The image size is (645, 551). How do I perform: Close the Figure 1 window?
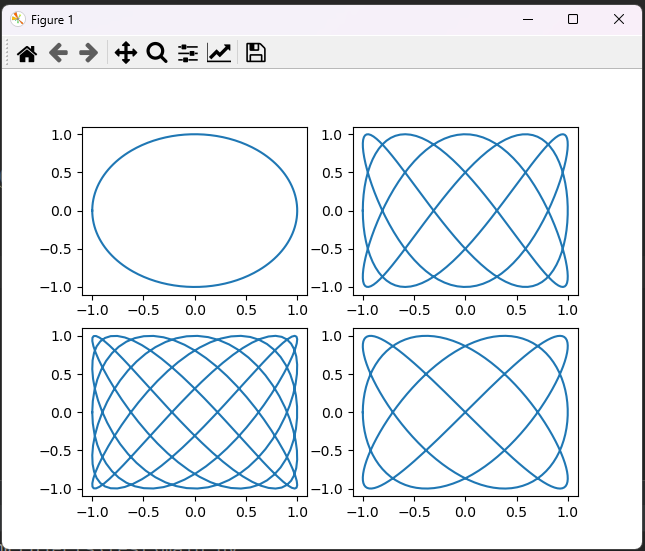coord(619,19)
